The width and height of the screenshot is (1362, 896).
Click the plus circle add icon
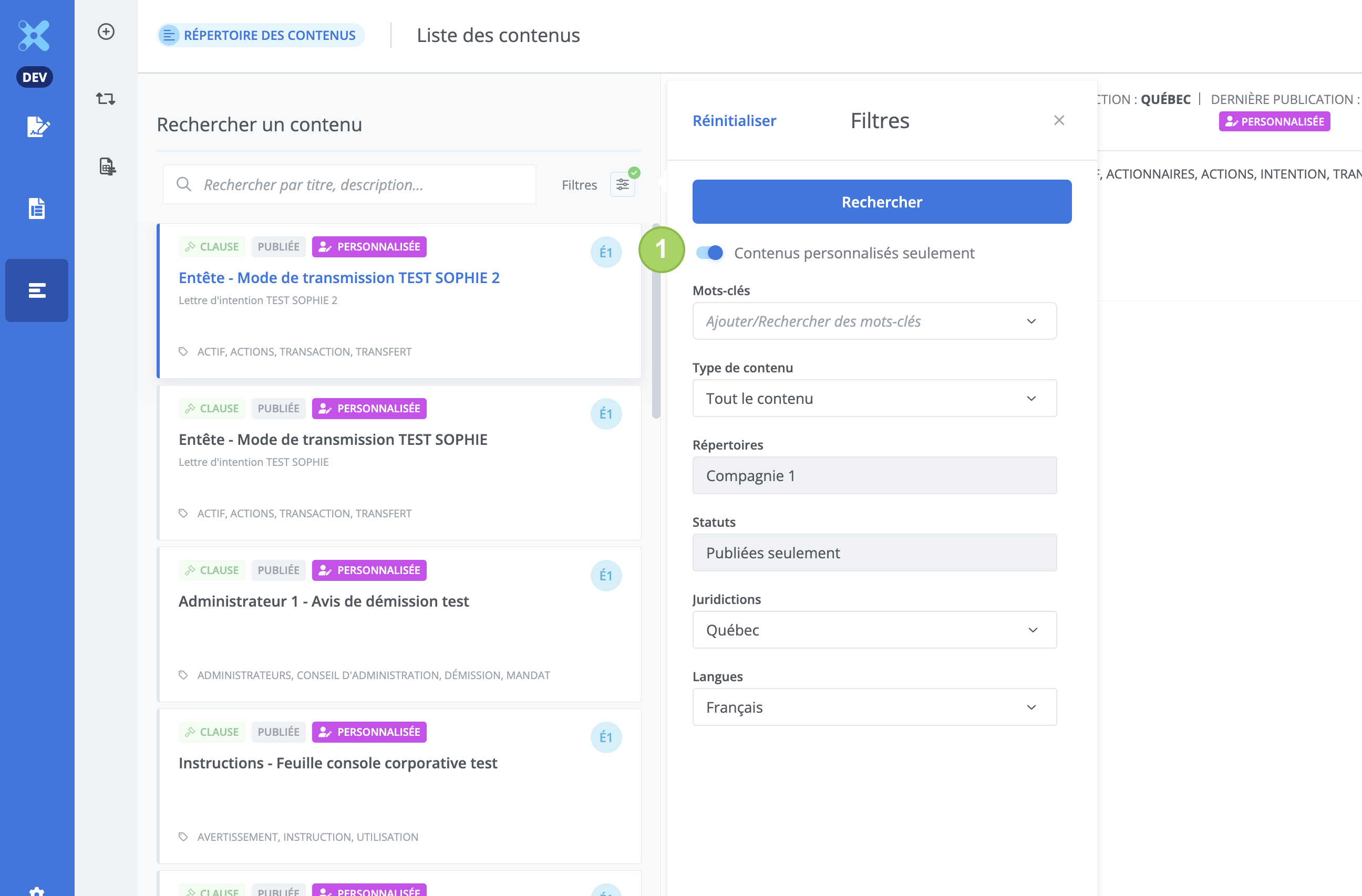(106, 32)
